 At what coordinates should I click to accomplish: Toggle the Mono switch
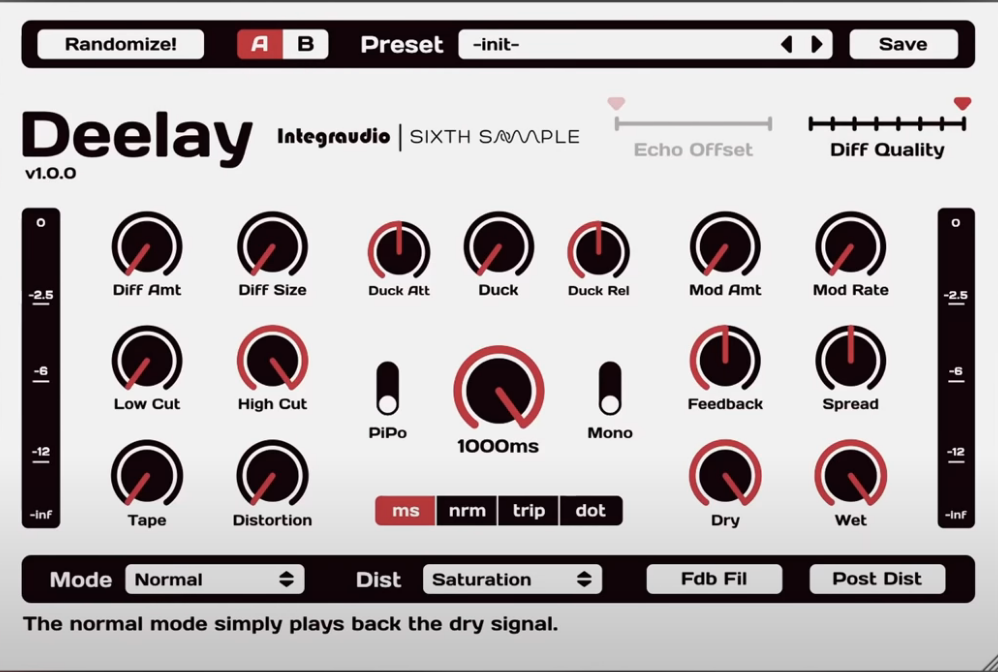[609, 388]
